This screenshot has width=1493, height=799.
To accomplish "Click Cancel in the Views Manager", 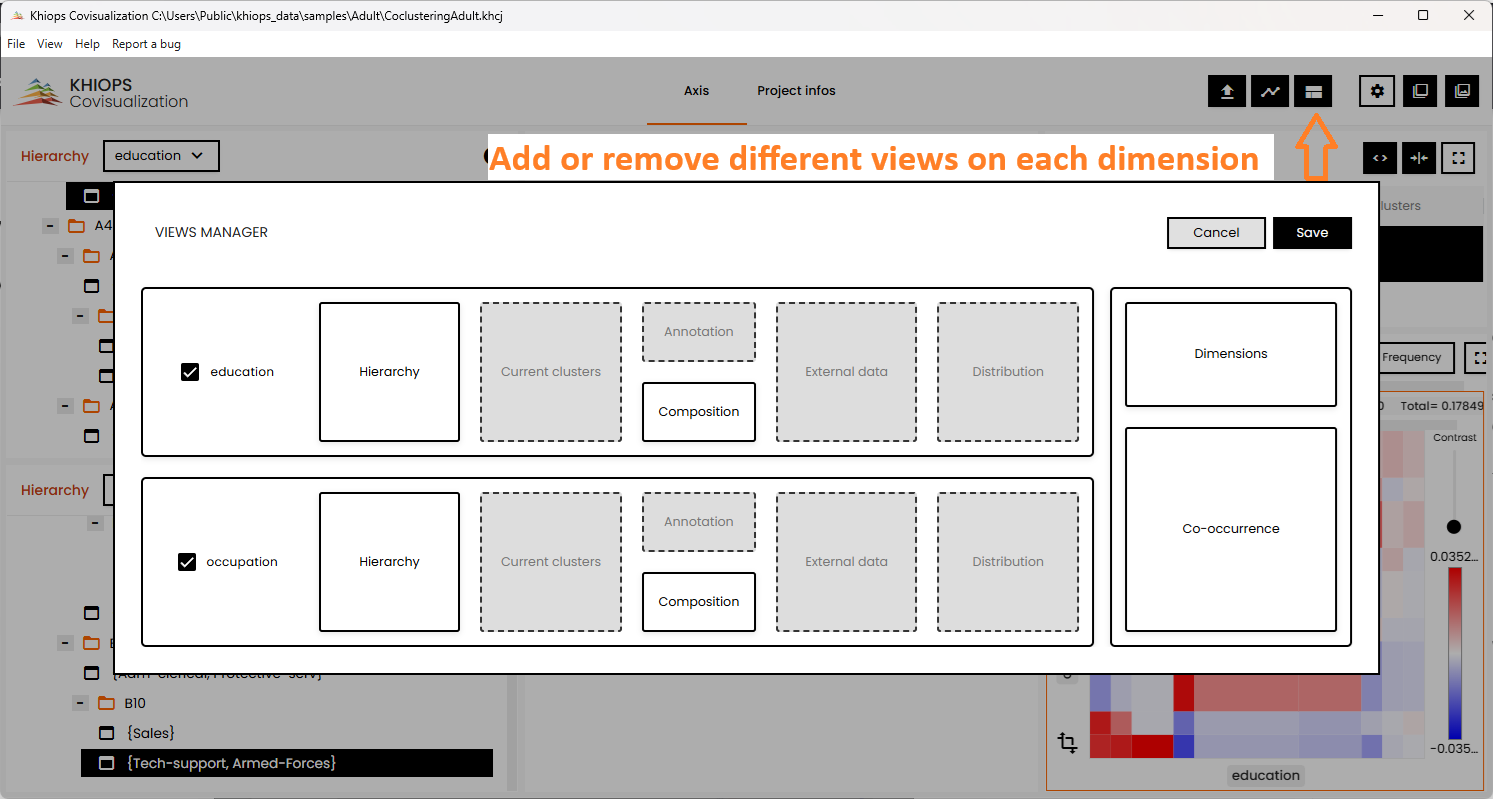I will pos(1216,233).
